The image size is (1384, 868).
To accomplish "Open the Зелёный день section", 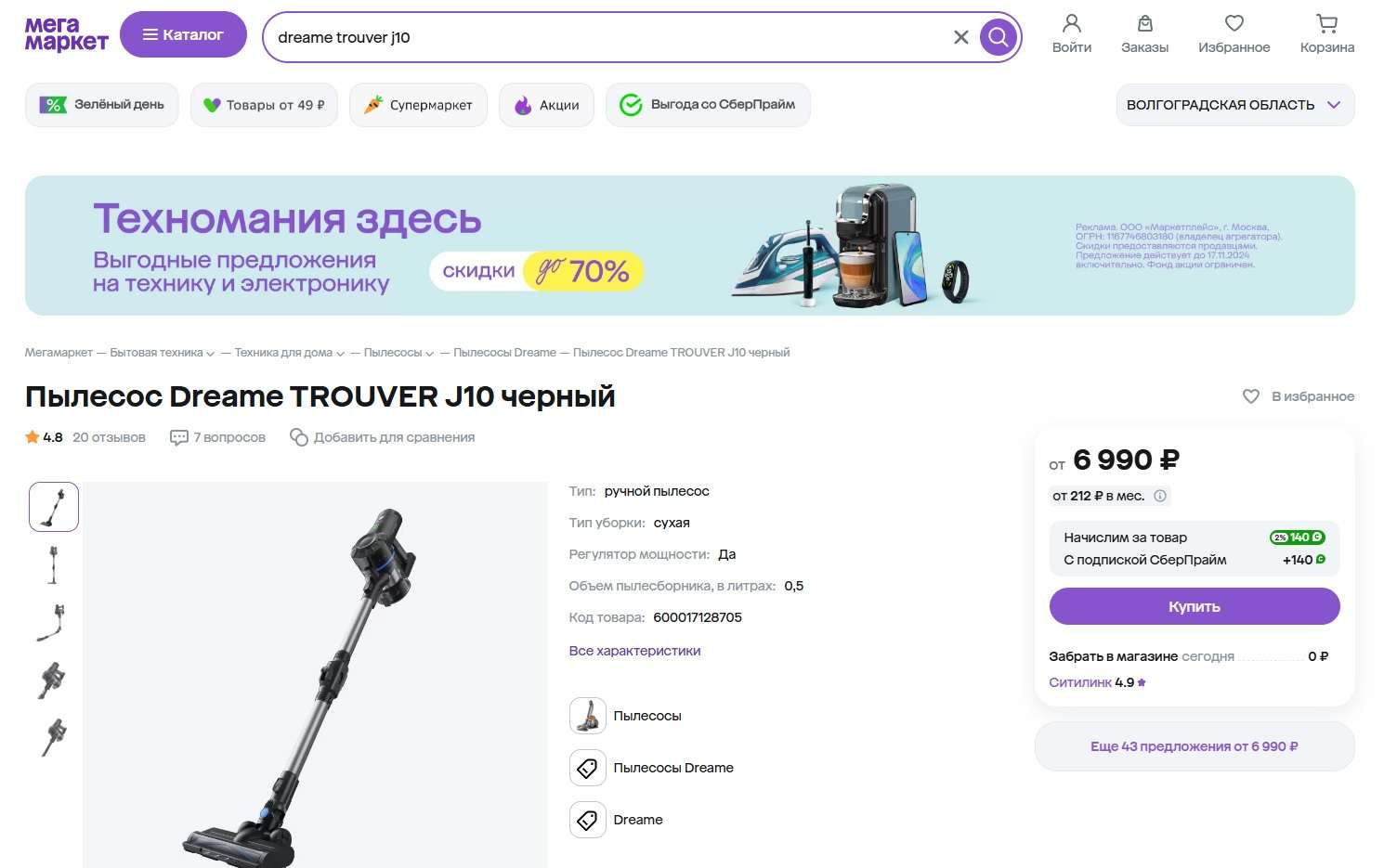I will click(x=101, y=105).
